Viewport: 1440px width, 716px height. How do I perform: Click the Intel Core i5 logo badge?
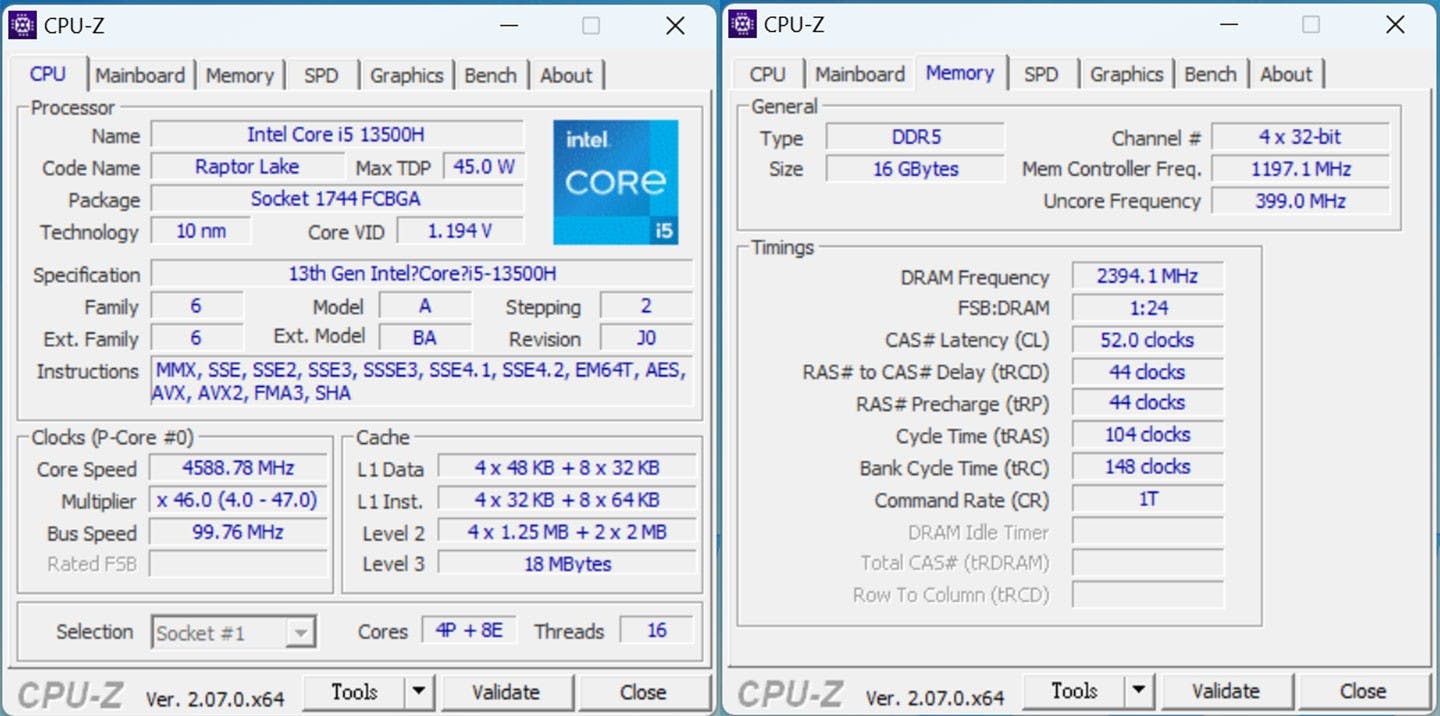pos(616,182)
